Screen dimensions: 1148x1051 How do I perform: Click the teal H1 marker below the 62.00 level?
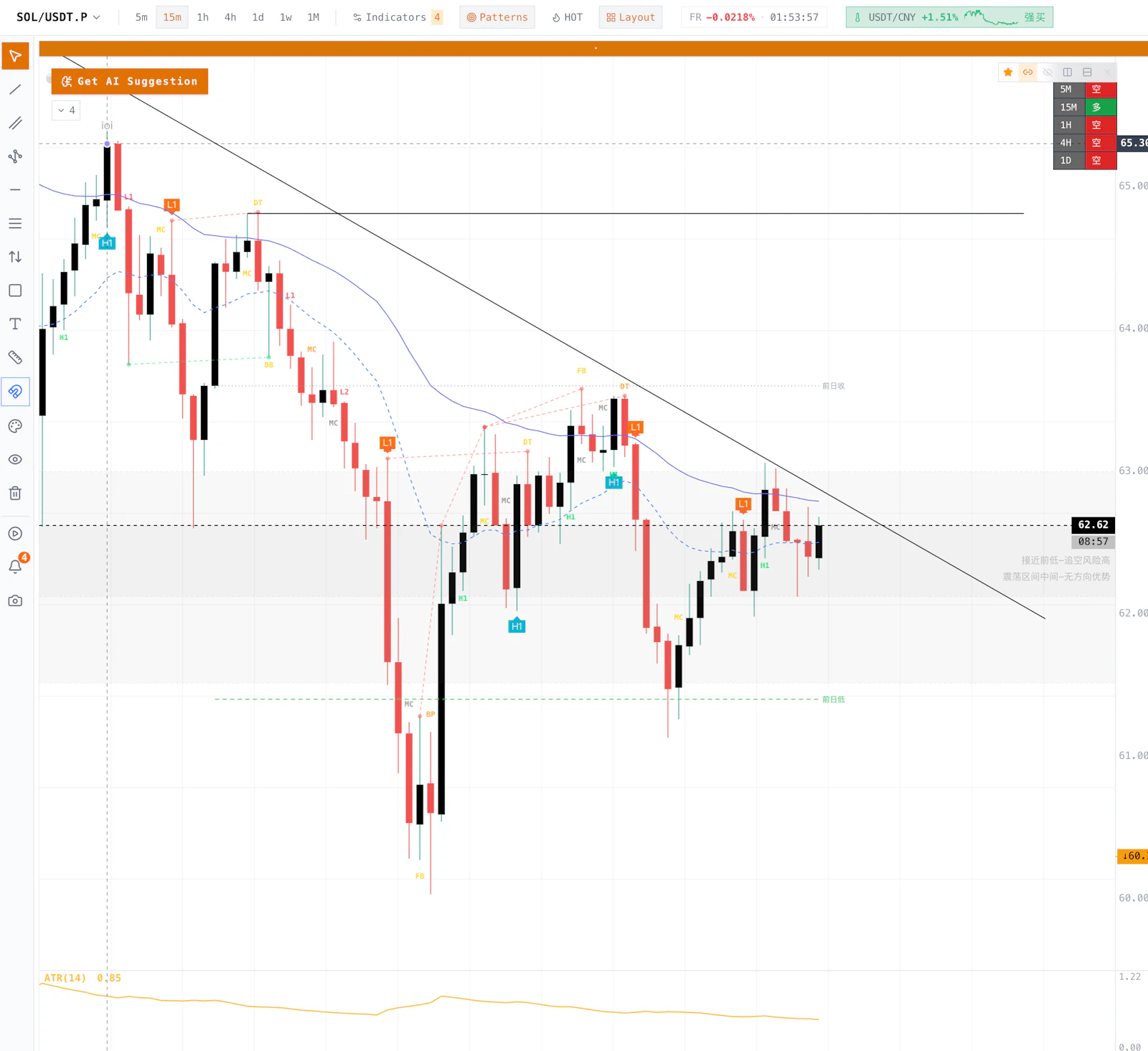point(517,626)
